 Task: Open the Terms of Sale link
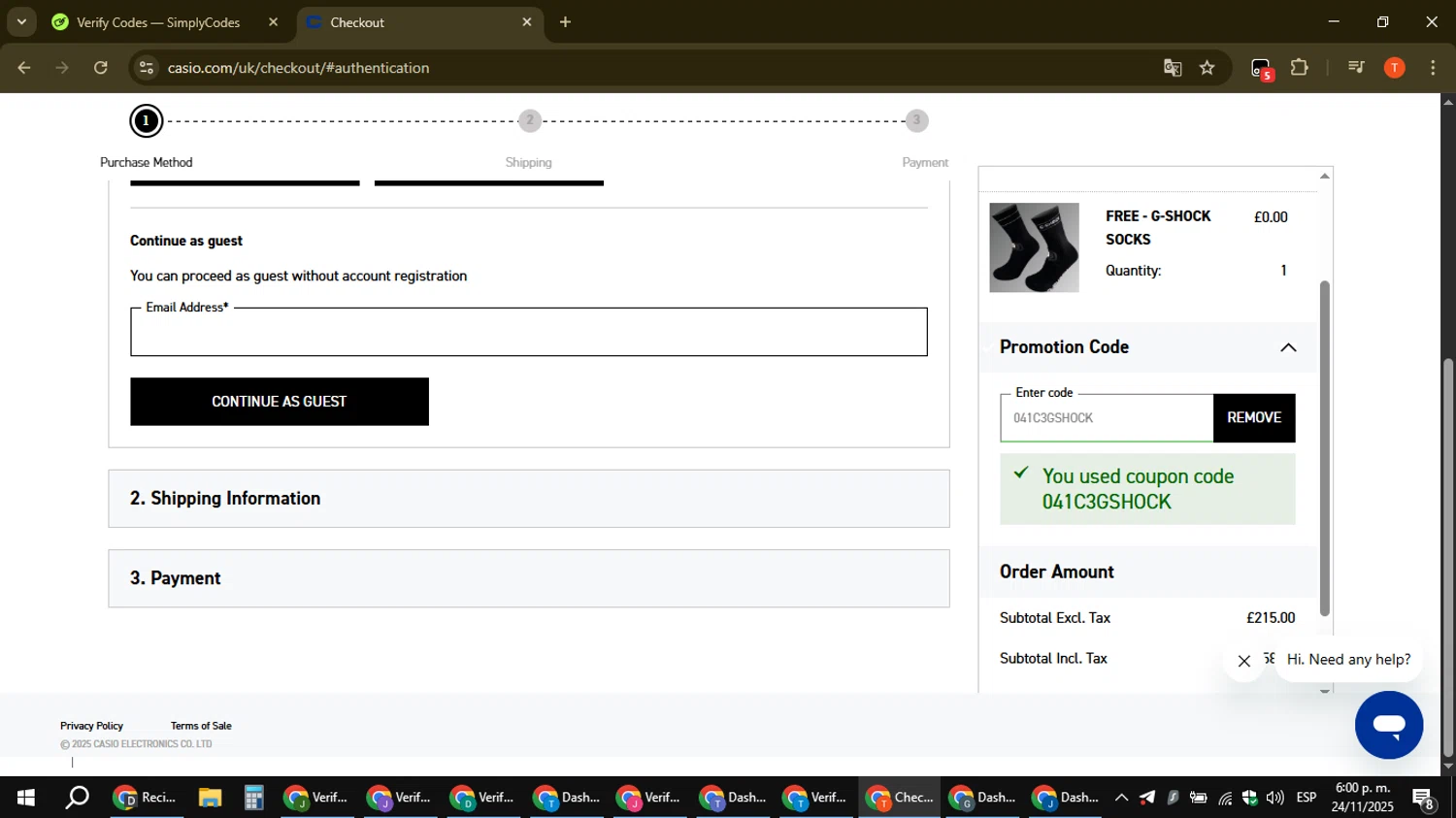coord(201,726)
